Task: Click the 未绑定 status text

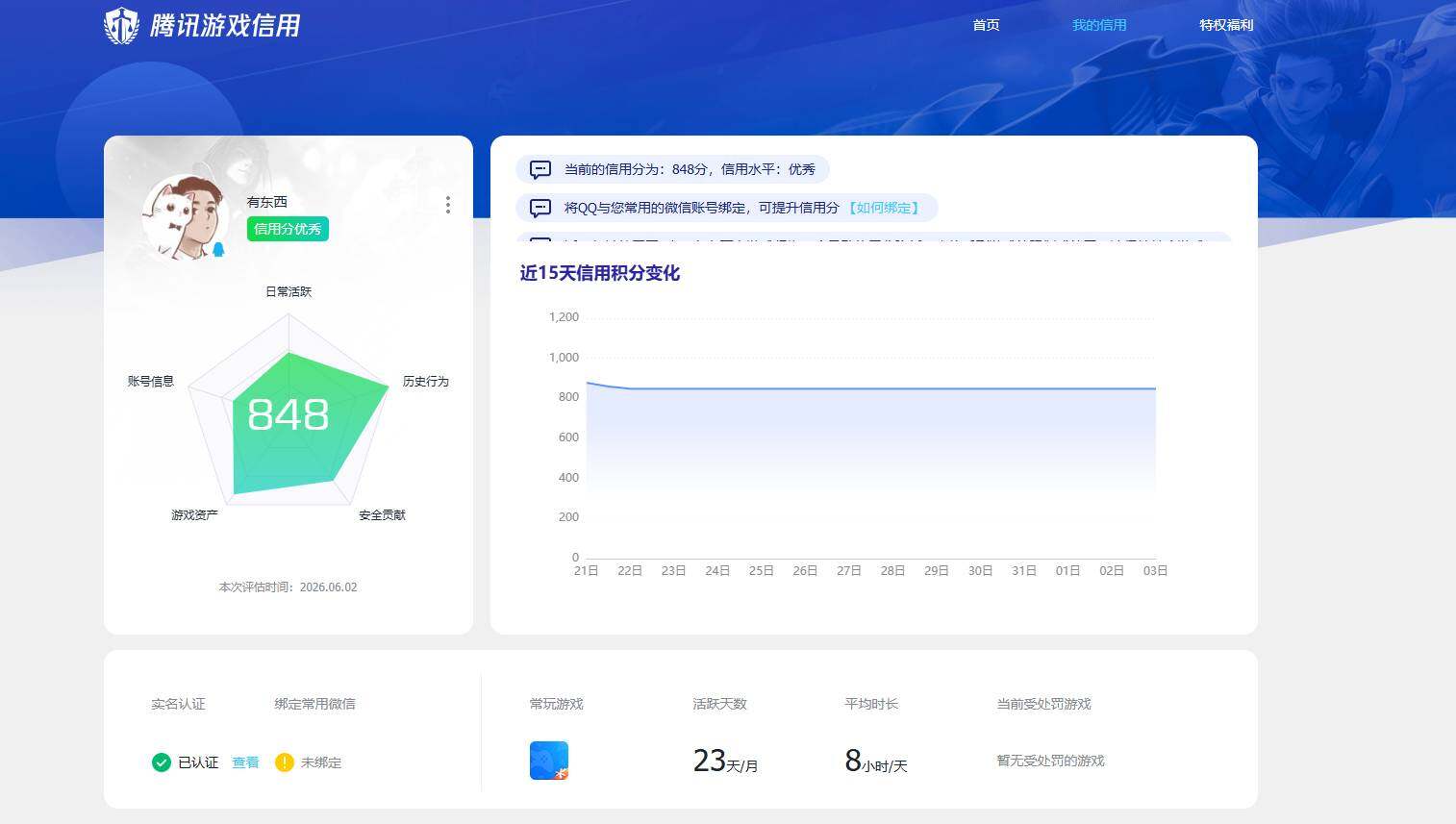Action: tap(321, 762)
